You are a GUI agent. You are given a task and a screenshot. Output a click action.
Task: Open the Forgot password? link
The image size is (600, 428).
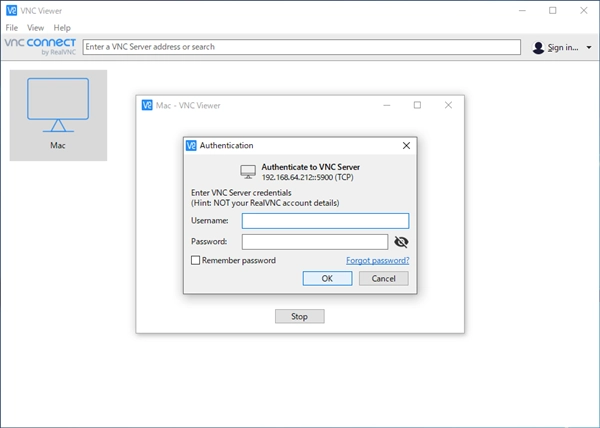tap(378, 260)
